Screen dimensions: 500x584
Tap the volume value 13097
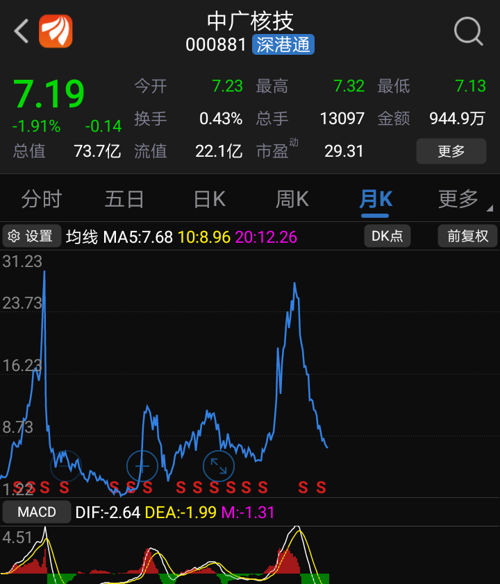click(x=342, y=119)
